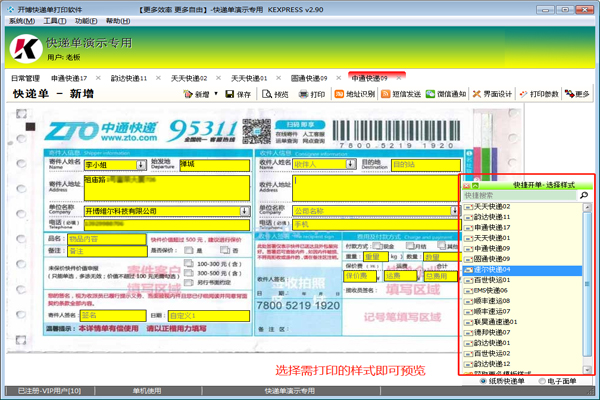The height and width of the screenshot is (400, 600).
Task: Close the 圆通快递09 tab
Action: pos(339,78)
